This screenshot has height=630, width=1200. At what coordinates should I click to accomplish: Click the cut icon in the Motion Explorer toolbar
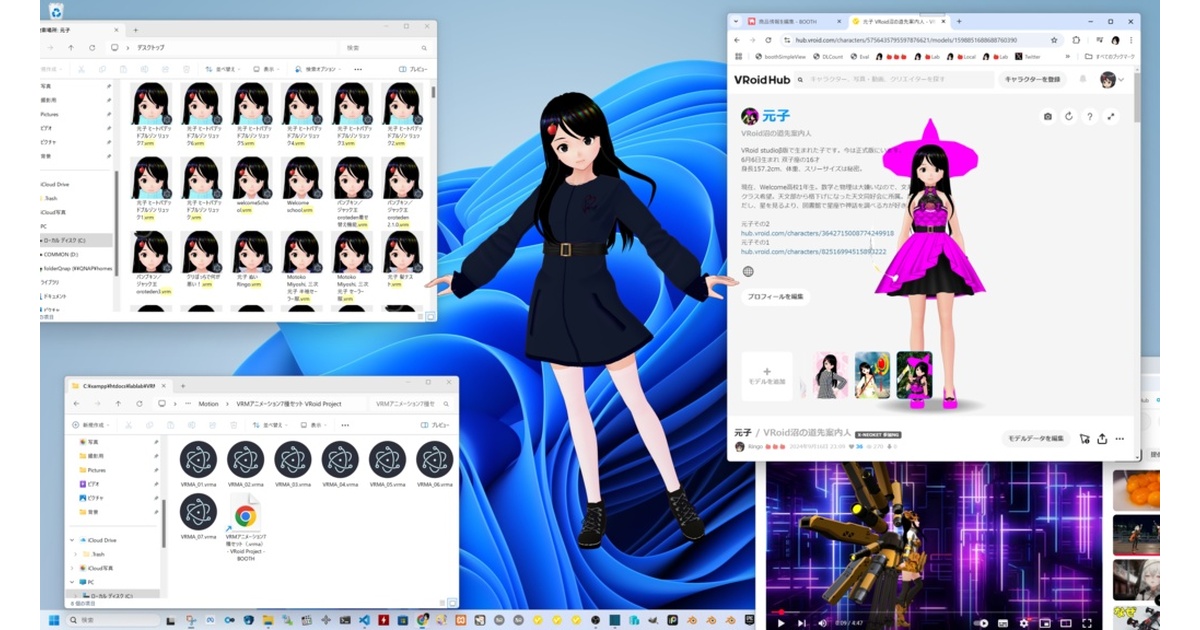click(130, 425)
